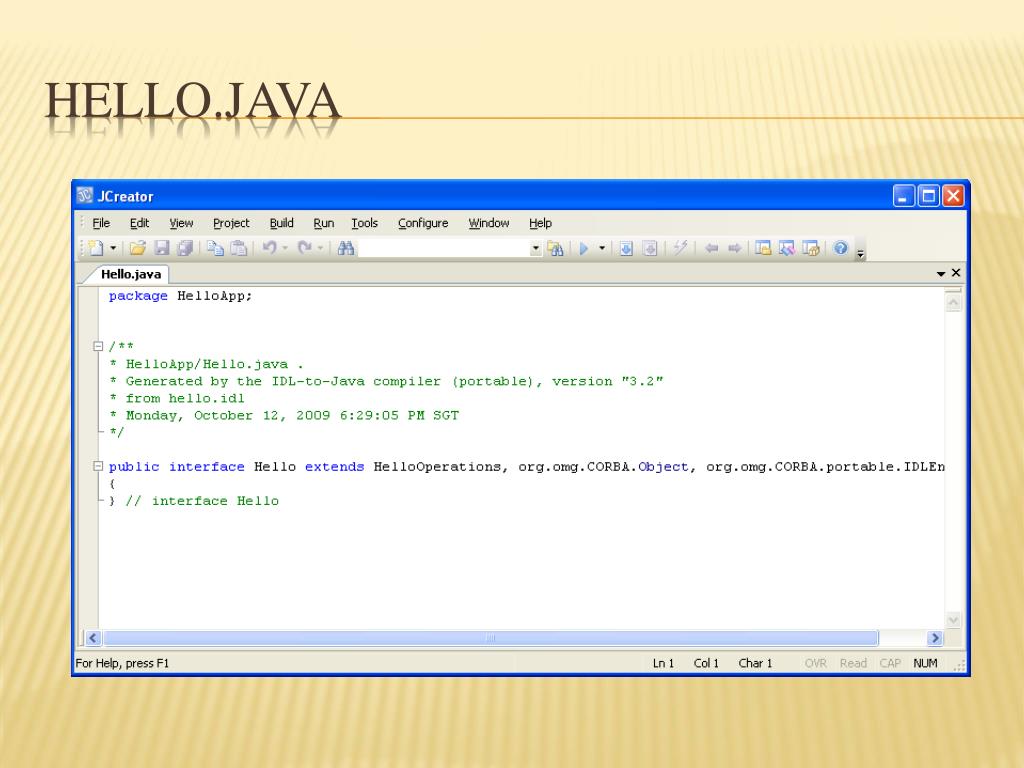Click the '// interface Hello' comment
1024x768 pixels.
202,501
